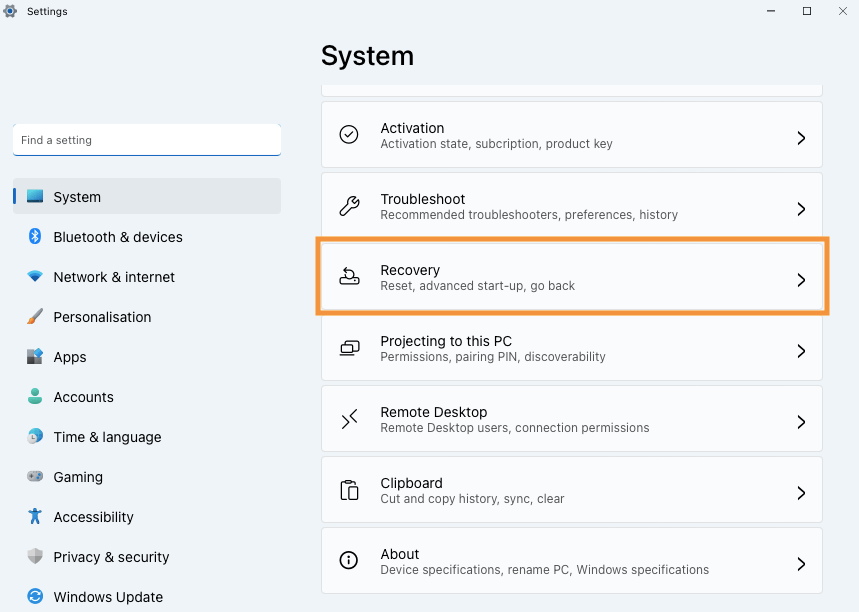Click the About info icon
Viewport: 859px width, 612px height.
(349, 561)
